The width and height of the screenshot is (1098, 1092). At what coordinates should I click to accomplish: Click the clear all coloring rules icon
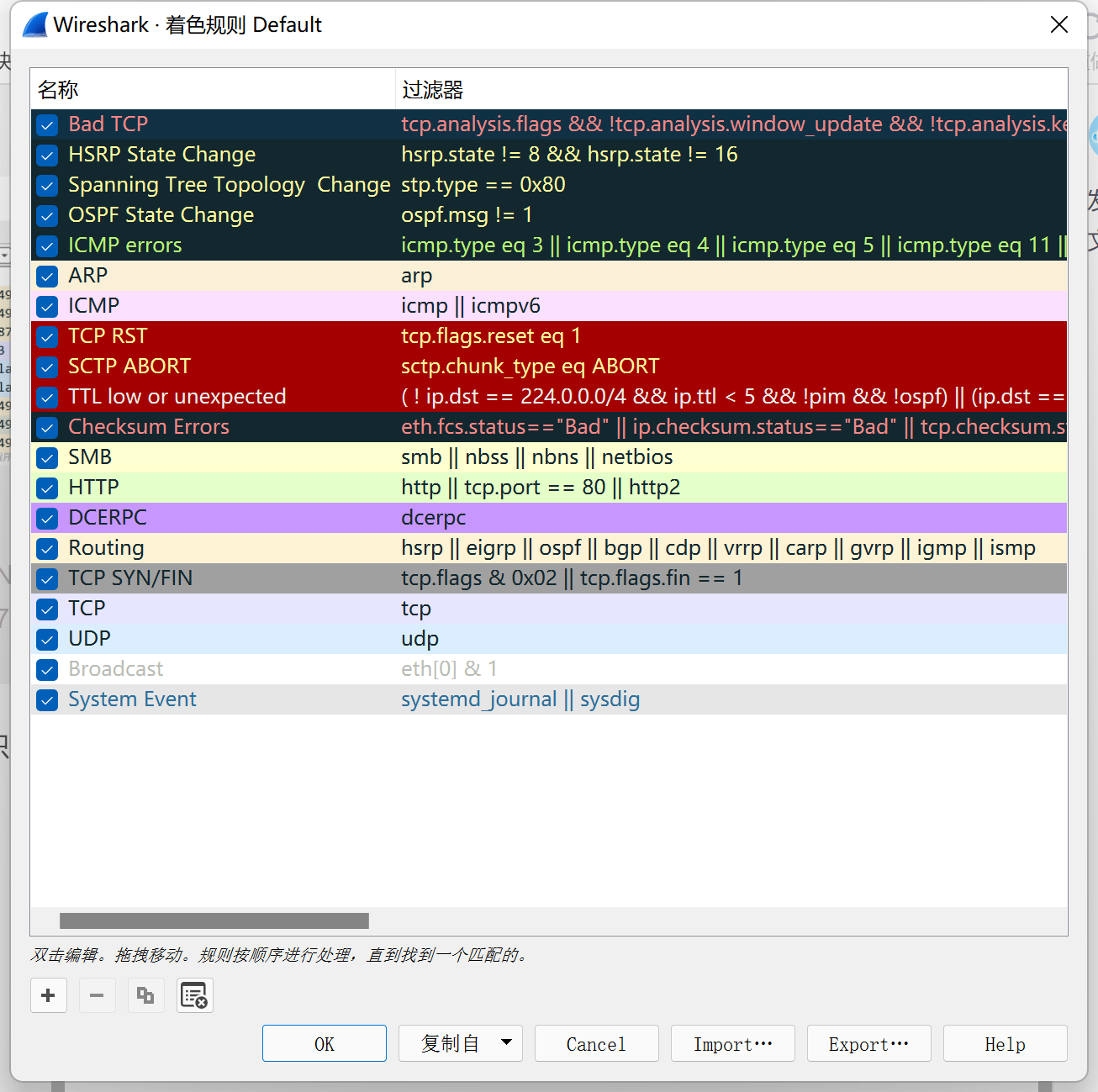coord(194,994)
